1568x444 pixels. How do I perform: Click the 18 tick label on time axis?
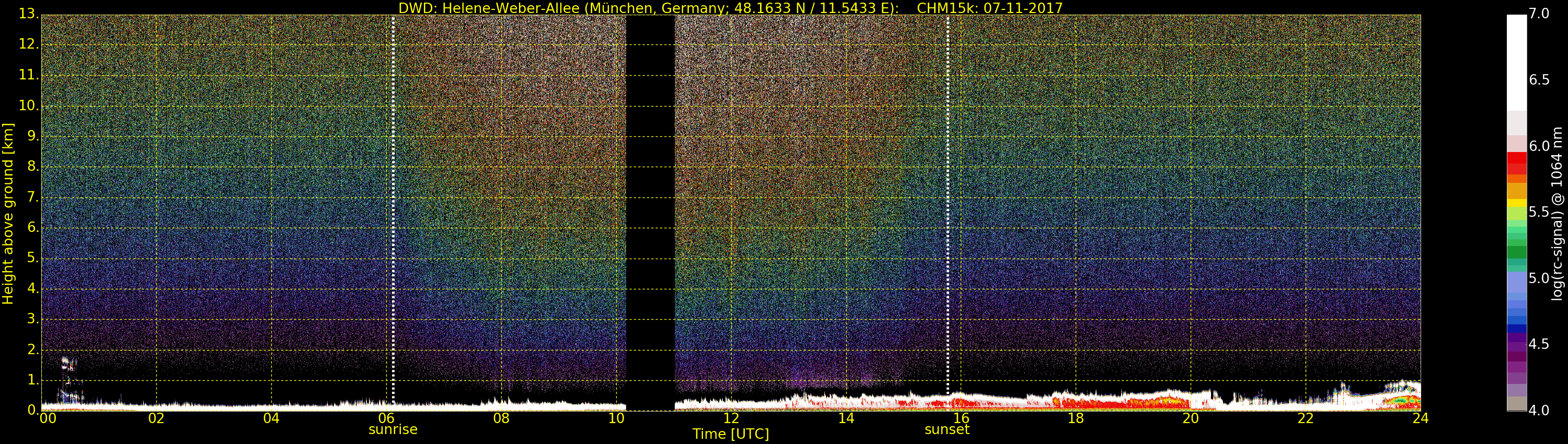point(1076,418)
